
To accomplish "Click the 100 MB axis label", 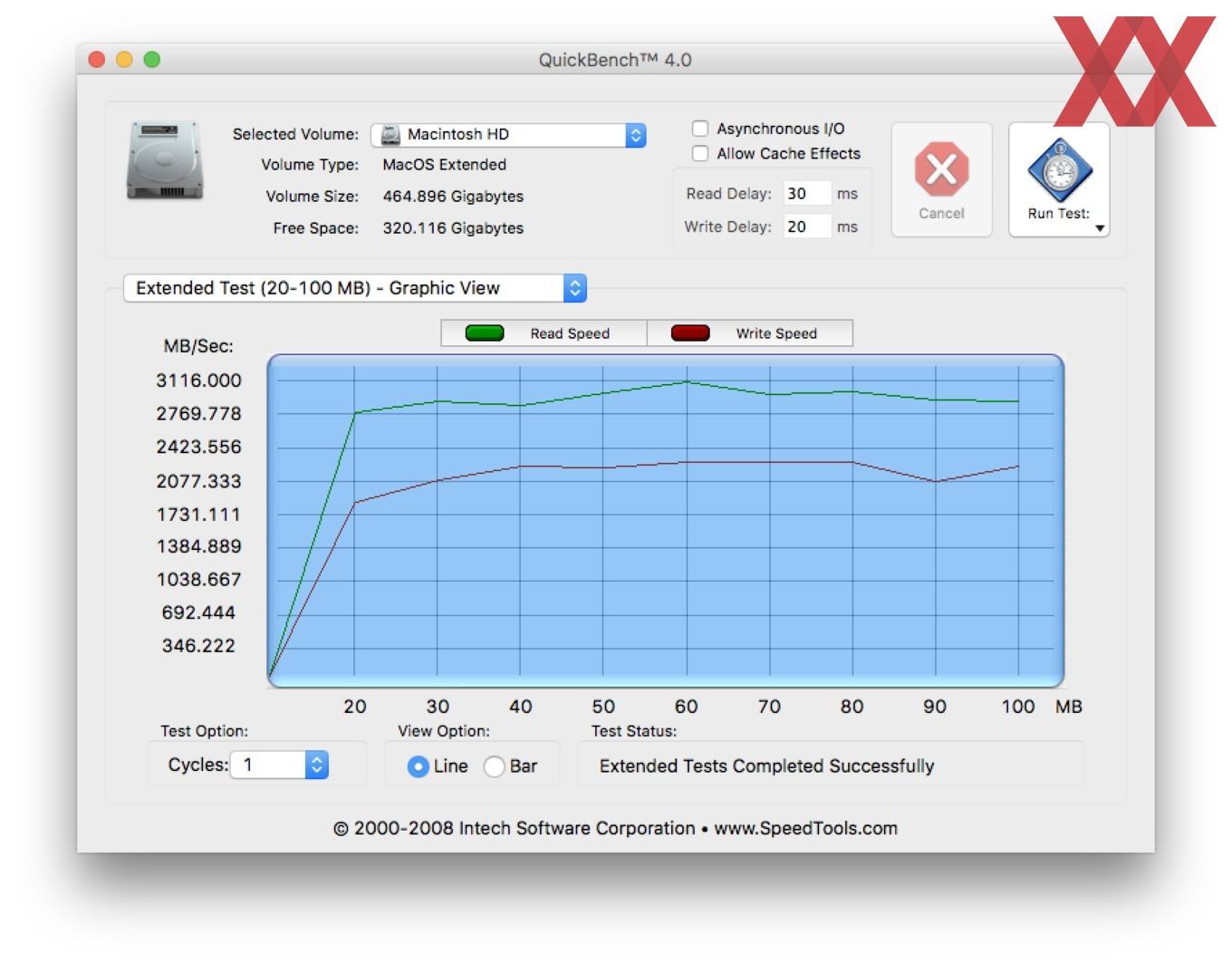I will click(x=1017, y=707).
